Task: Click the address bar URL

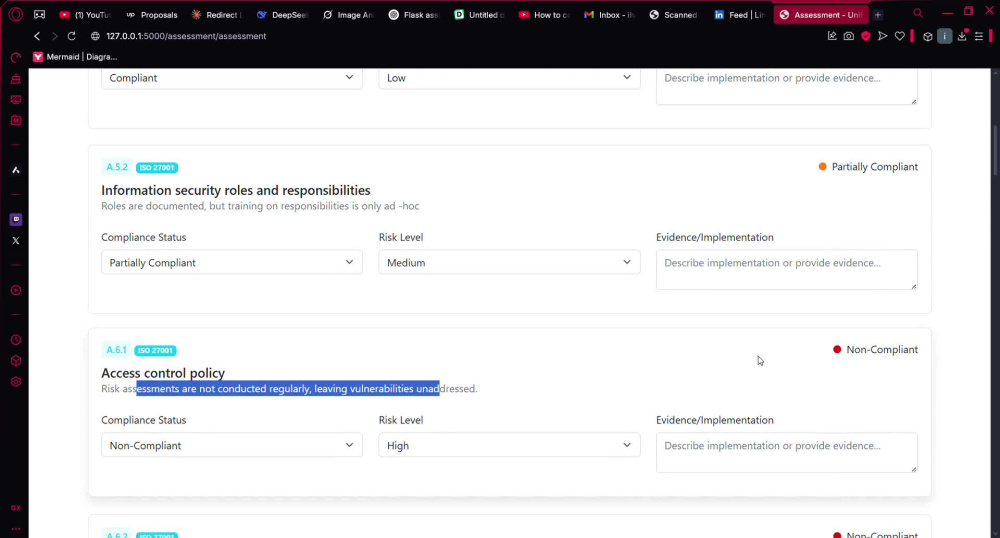Action: (186, 36)
